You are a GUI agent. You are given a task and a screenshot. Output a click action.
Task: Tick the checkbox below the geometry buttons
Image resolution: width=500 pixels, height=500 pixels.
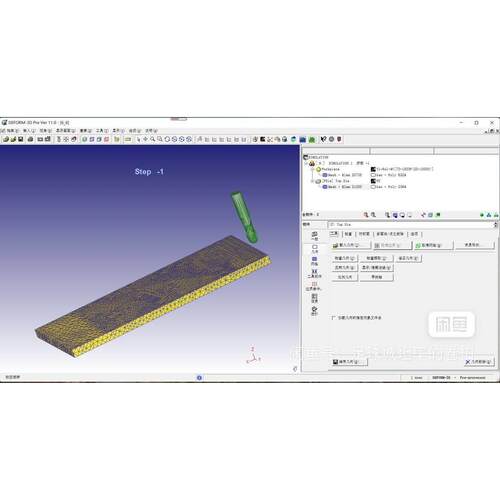coord(333,318)
